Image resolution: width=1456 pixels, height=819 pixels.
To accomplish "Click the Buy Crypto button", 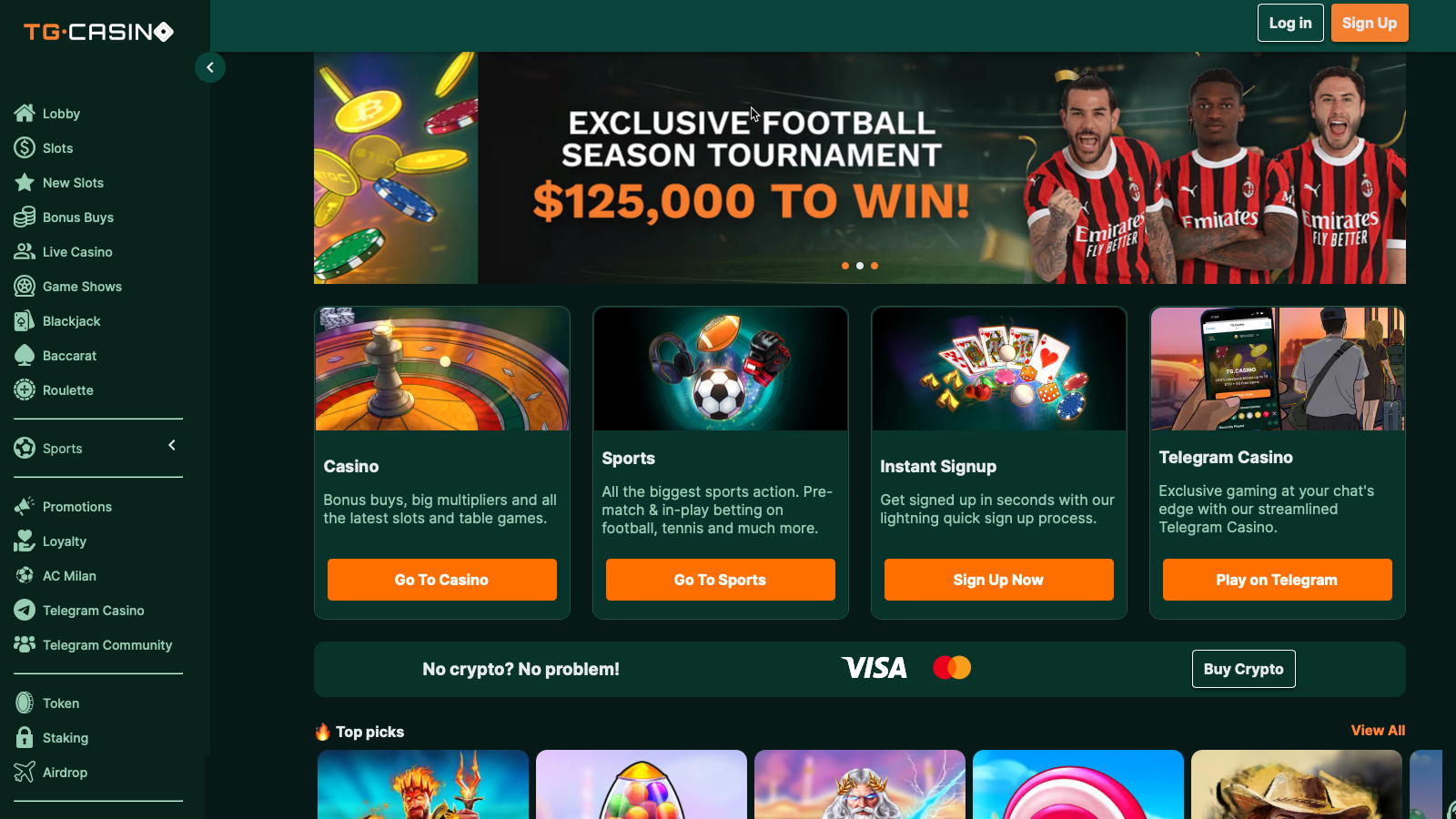I will click(1244, 669).
